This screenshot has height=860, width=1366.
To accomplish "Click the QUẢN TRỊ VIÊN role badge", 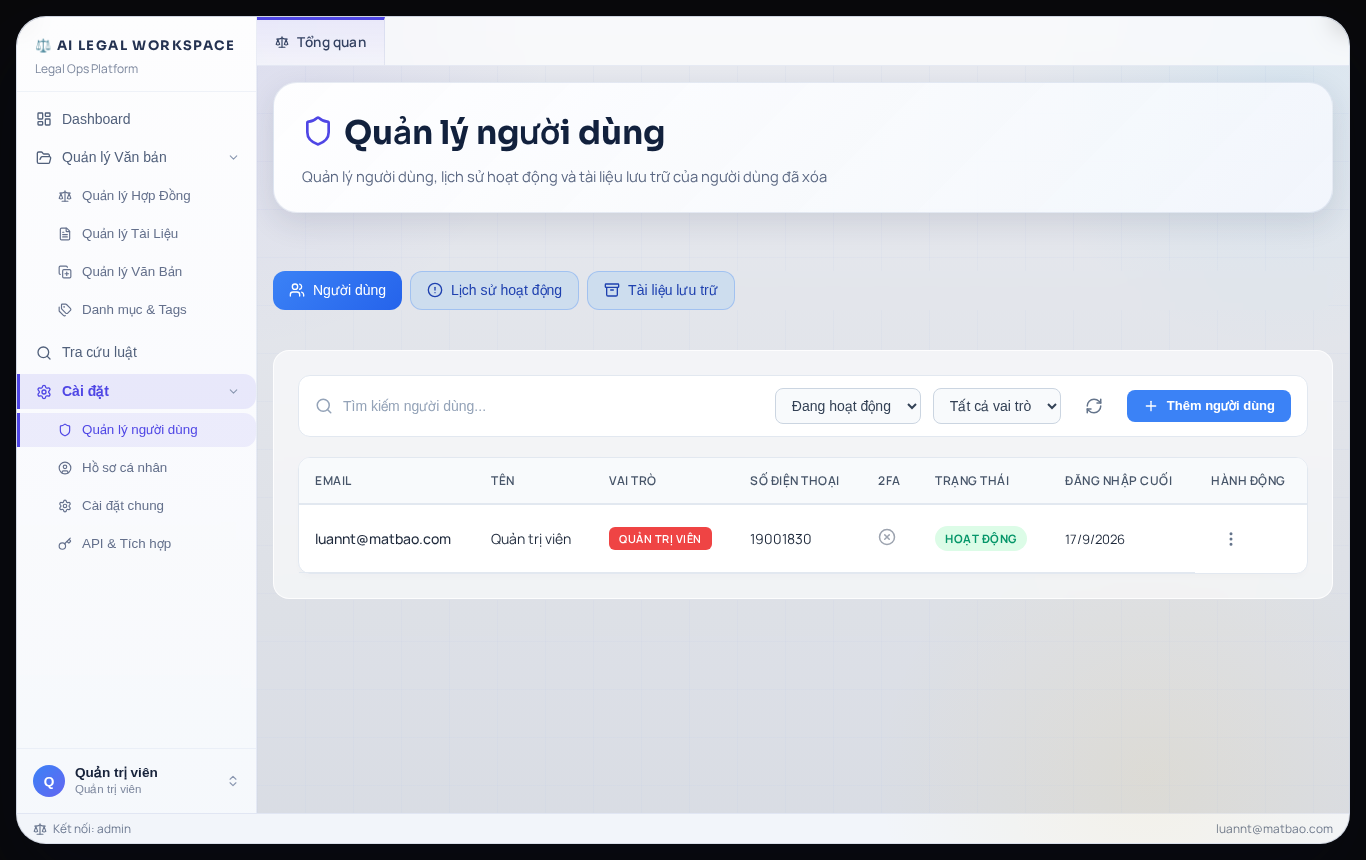I will coord(660,539).
